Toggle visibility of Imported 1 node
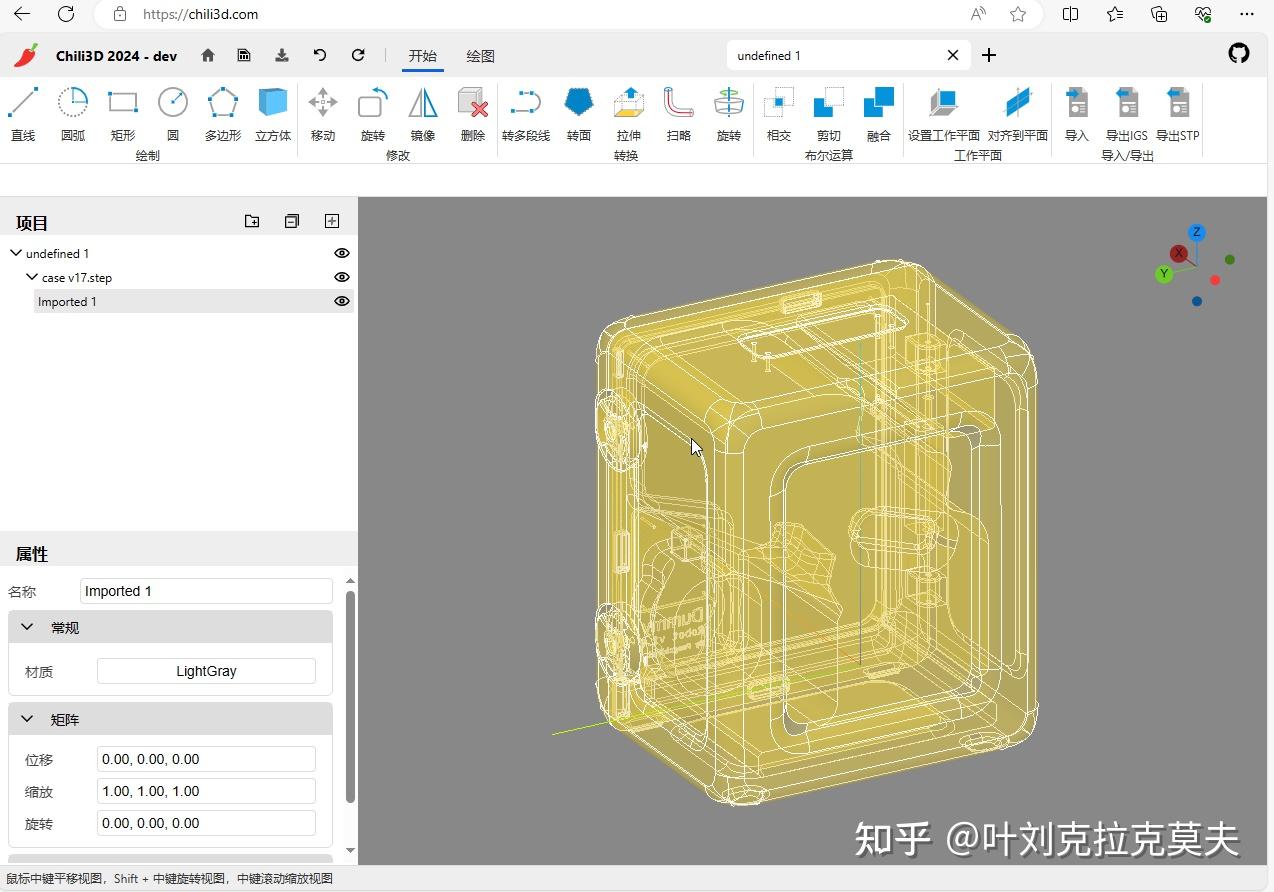The width and height of the screenshot is (1274, 892). [x=341, y=301]
